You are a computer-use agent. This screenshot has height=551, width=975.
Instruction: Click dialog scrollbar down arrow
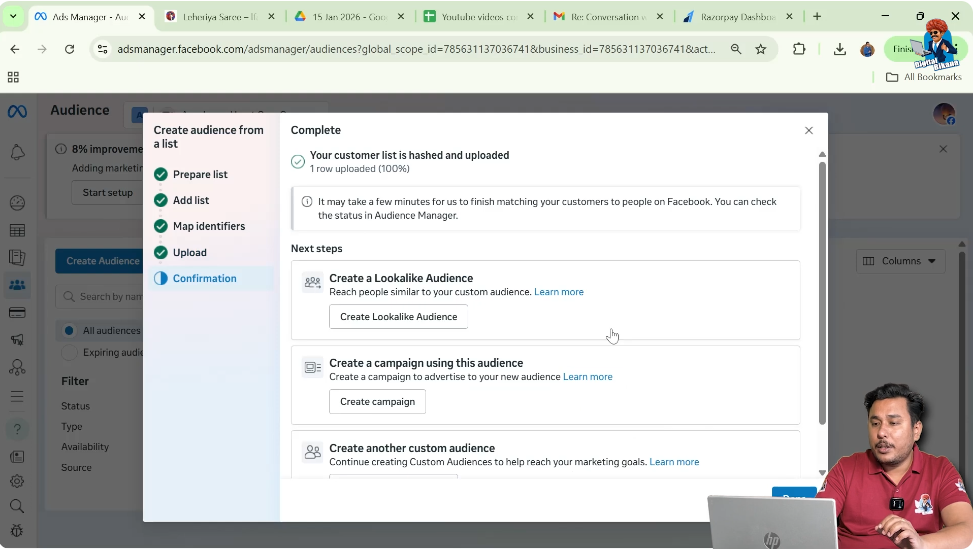(x=822, y=473)
